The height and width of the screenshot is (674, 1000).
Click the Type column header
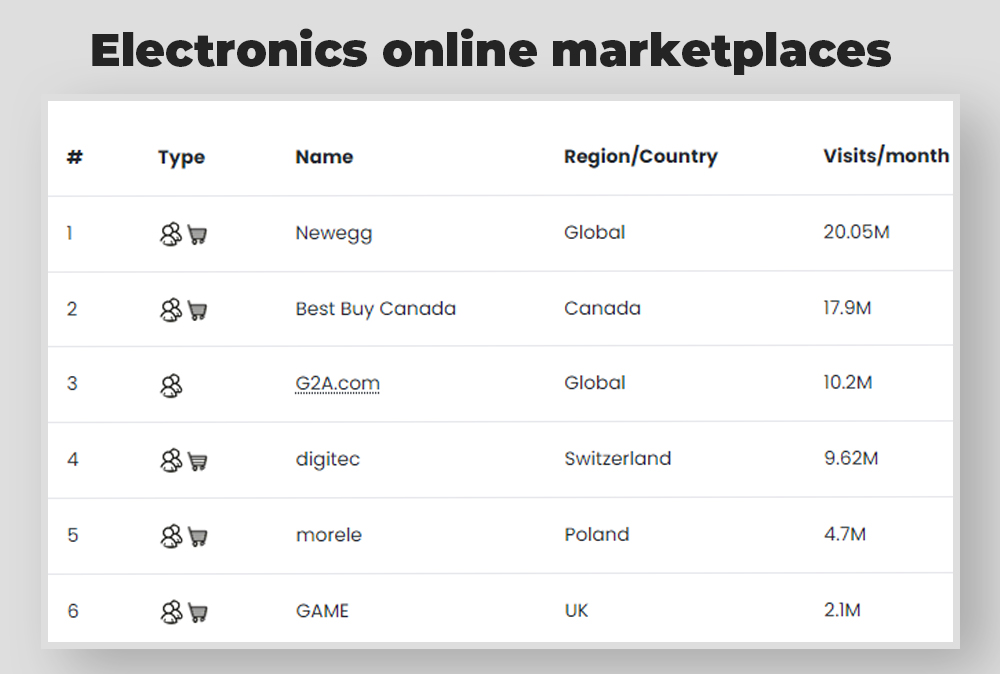coord(181,157)
